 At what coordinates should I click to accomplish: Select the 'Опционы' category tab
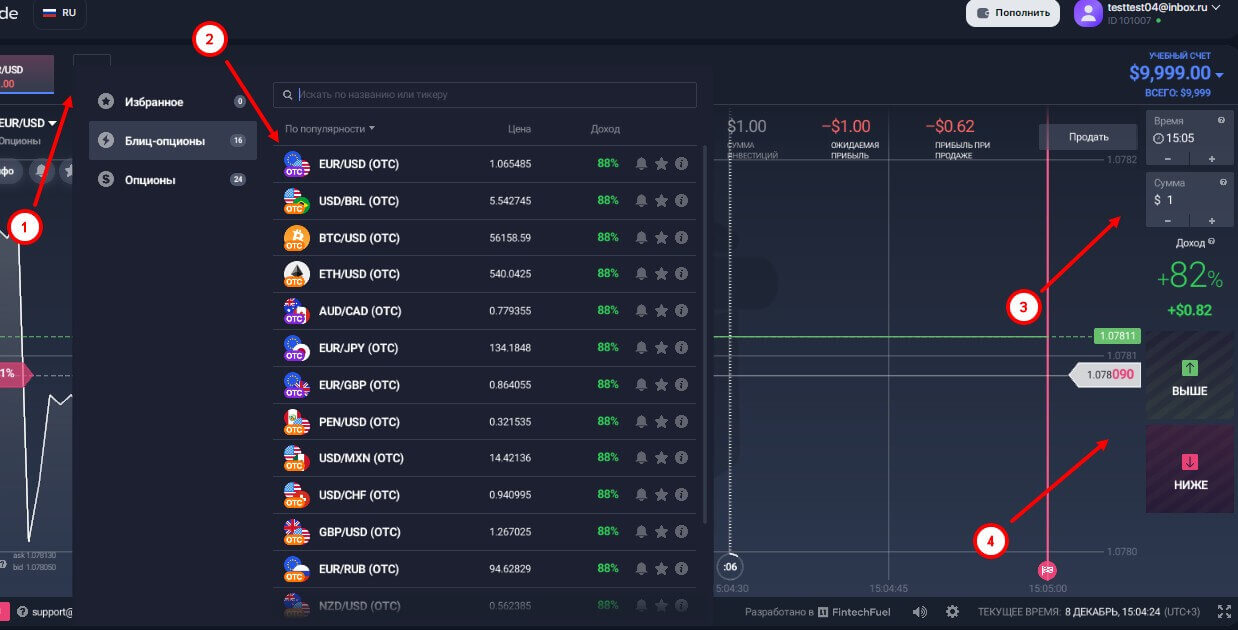point(150,180)
